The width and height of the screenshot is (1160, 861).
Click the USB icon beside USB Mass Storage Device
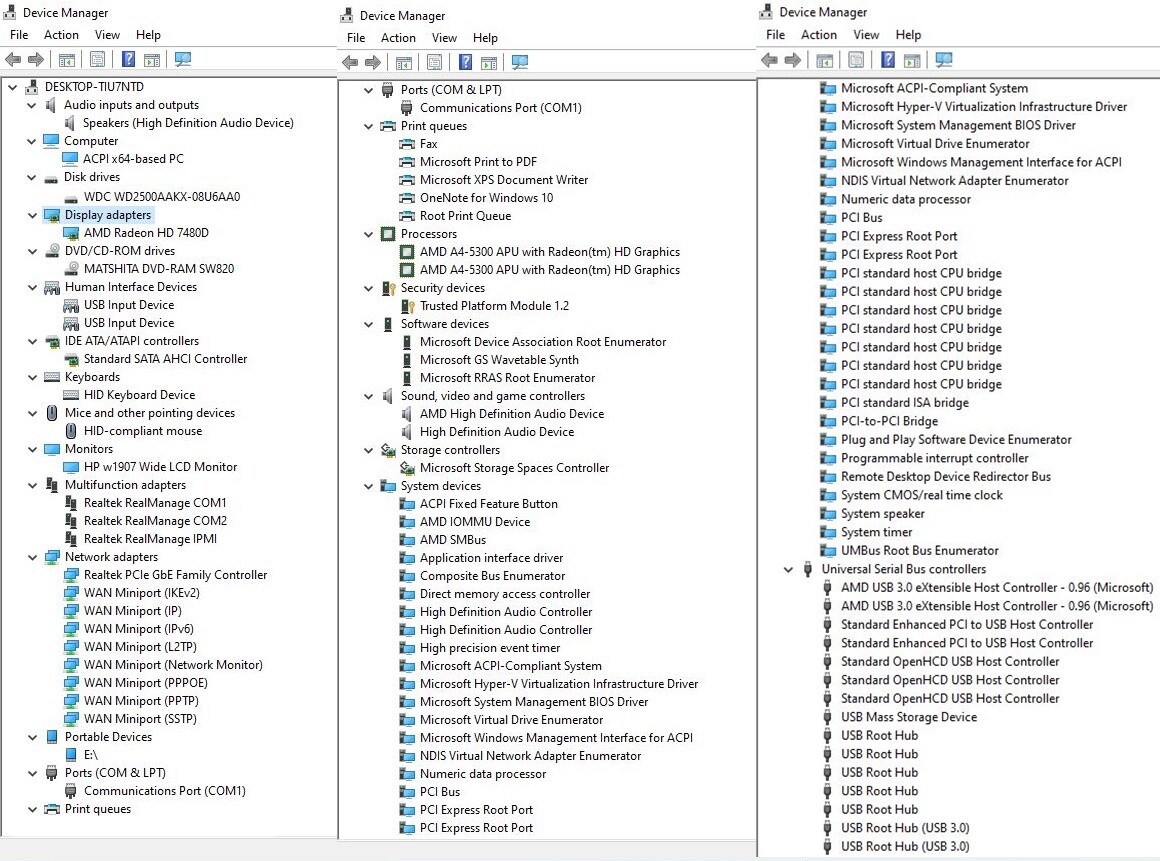[828, 718]
